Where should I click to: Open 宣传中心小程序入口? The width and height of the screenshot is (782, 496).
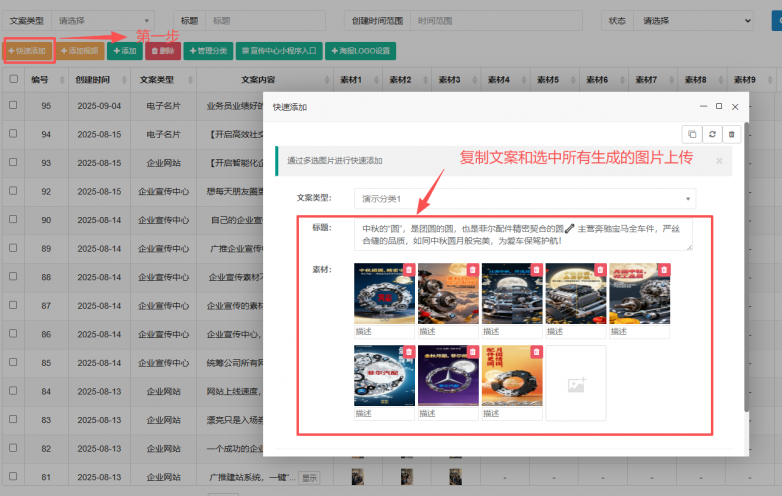(279, 51)
